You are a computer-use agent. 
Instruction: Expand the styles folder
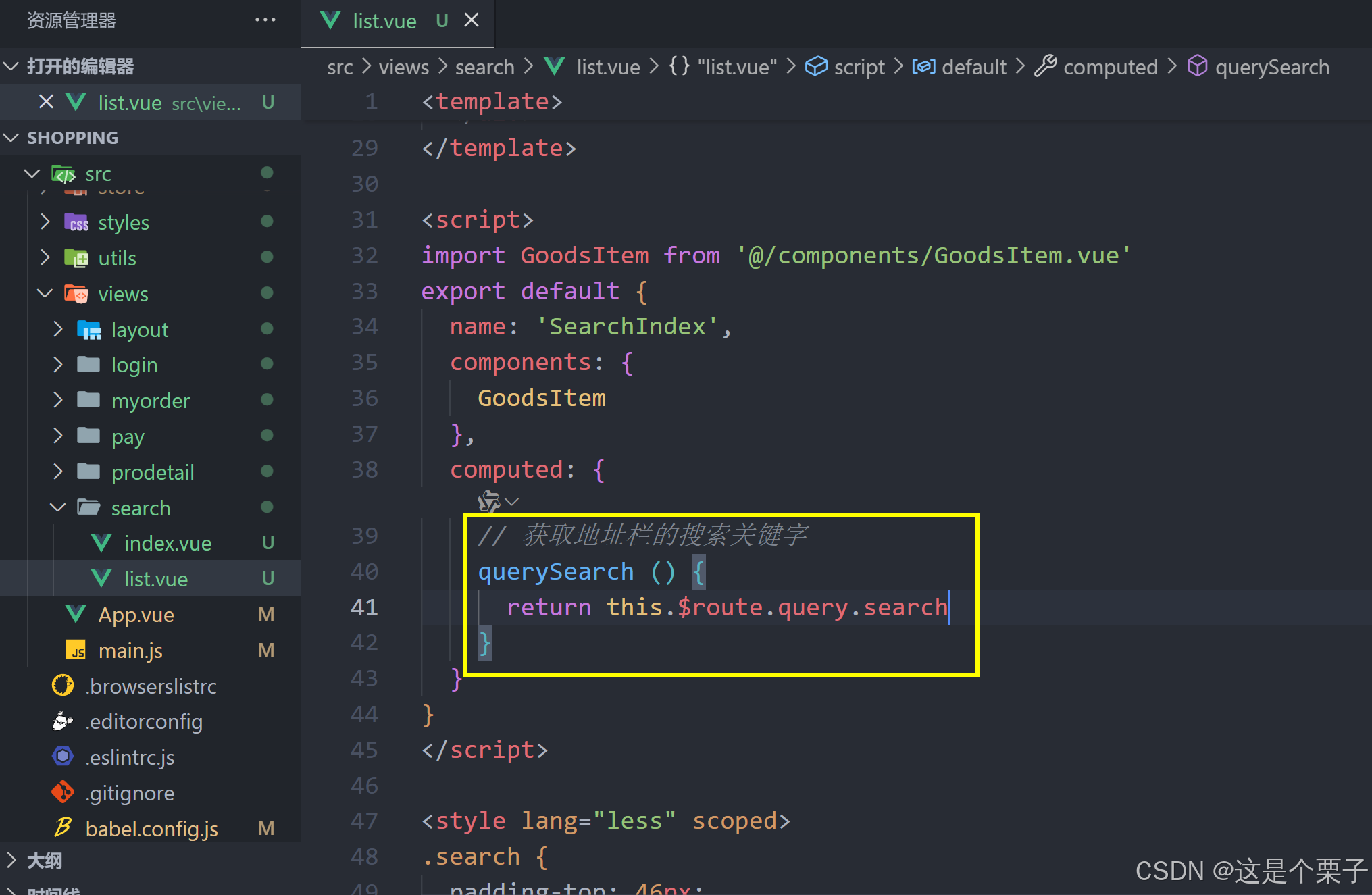(45, 222)
